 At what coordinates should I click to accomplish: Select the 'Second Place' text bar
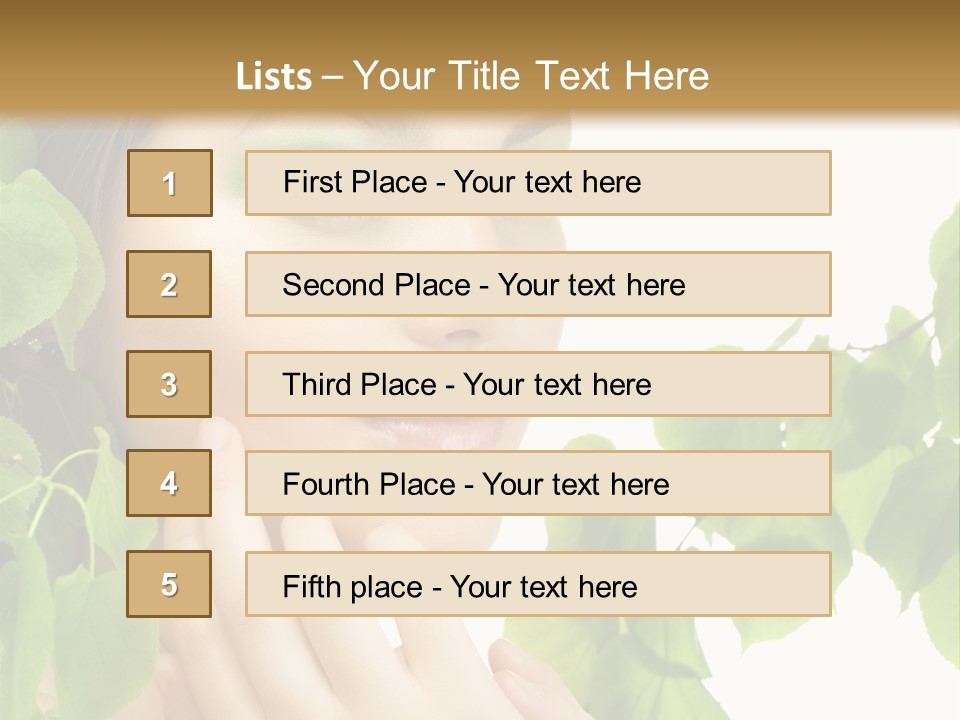coord(538,284)
